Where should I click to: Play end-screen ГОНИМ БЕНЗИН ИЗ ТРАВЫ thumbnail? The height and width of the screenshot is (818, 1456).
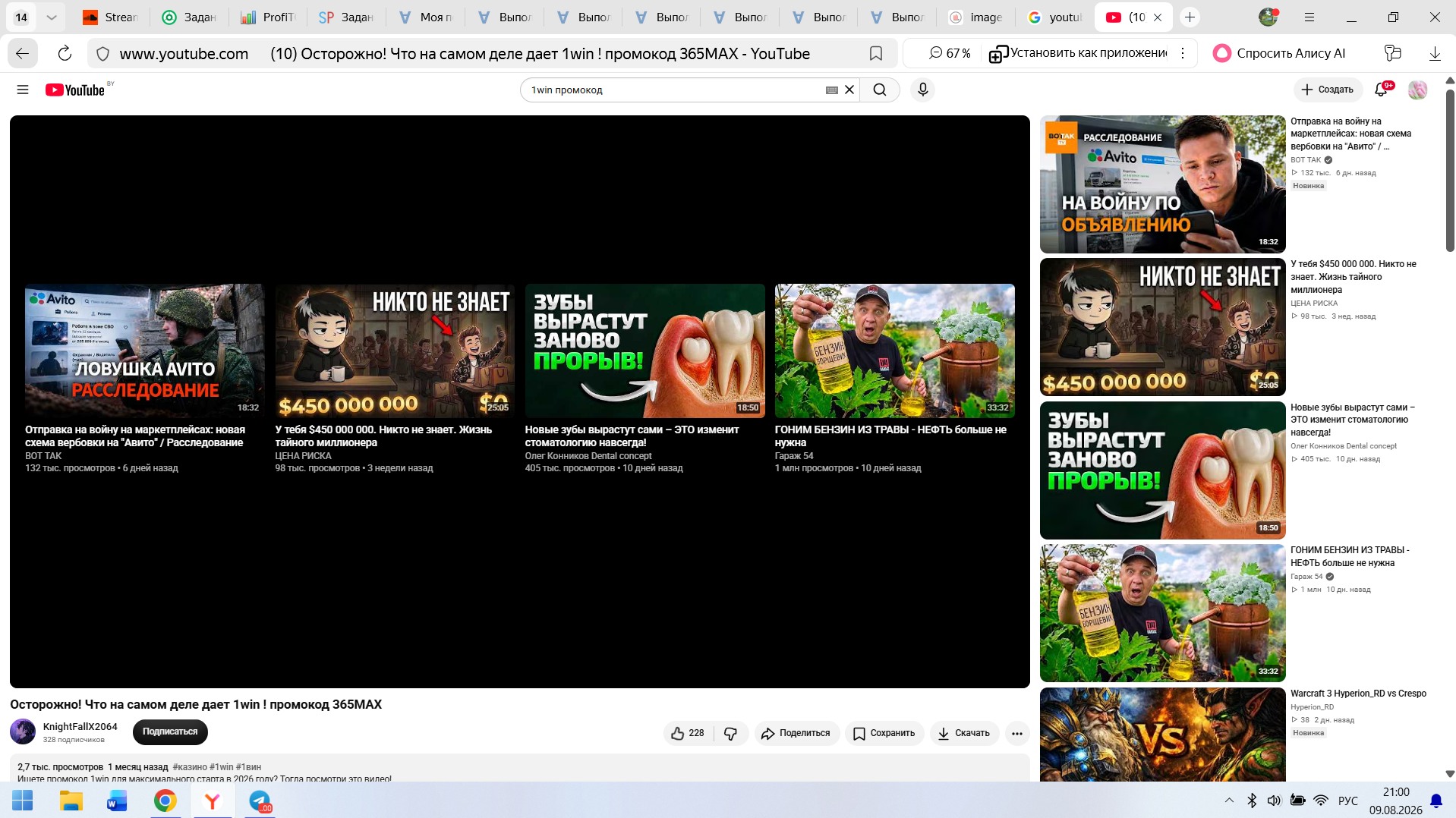point(894,351)
